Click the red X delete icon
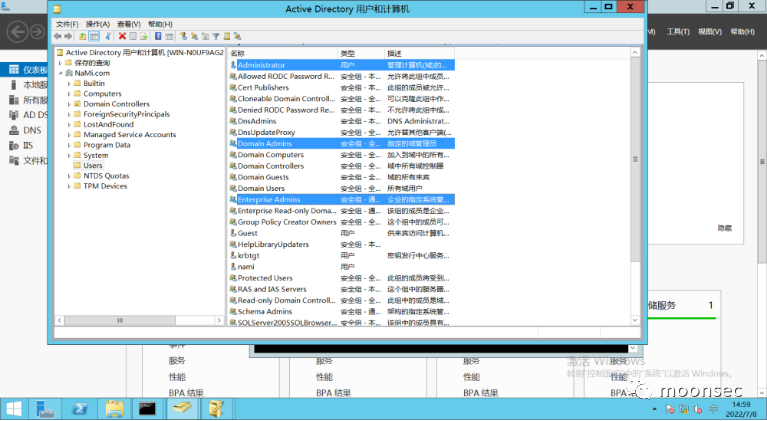Screen dimensions: 767x421 pos(122,36)
